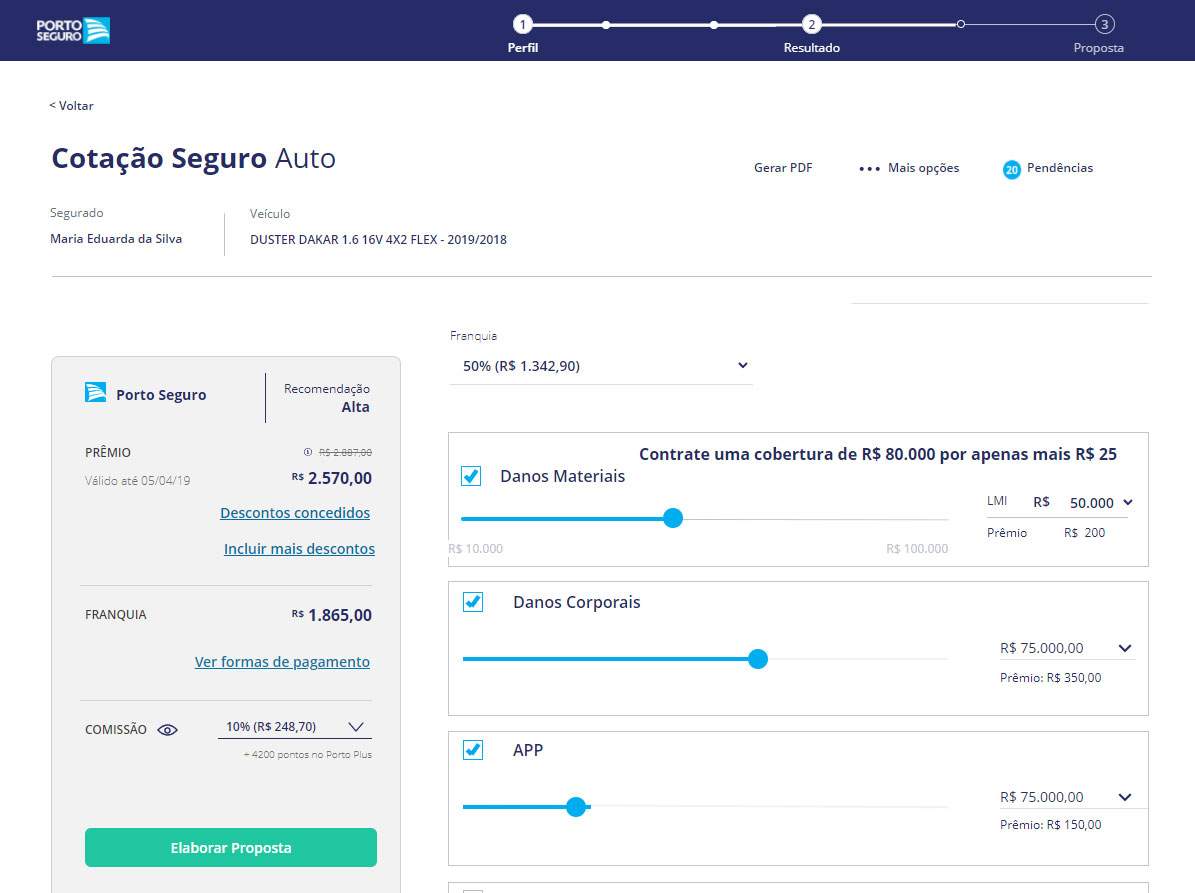Toggle the Comissão visibility eye icon
The width and height of the screenshot is (1195, 893).
pyautogui.click(x=167, y=729)
